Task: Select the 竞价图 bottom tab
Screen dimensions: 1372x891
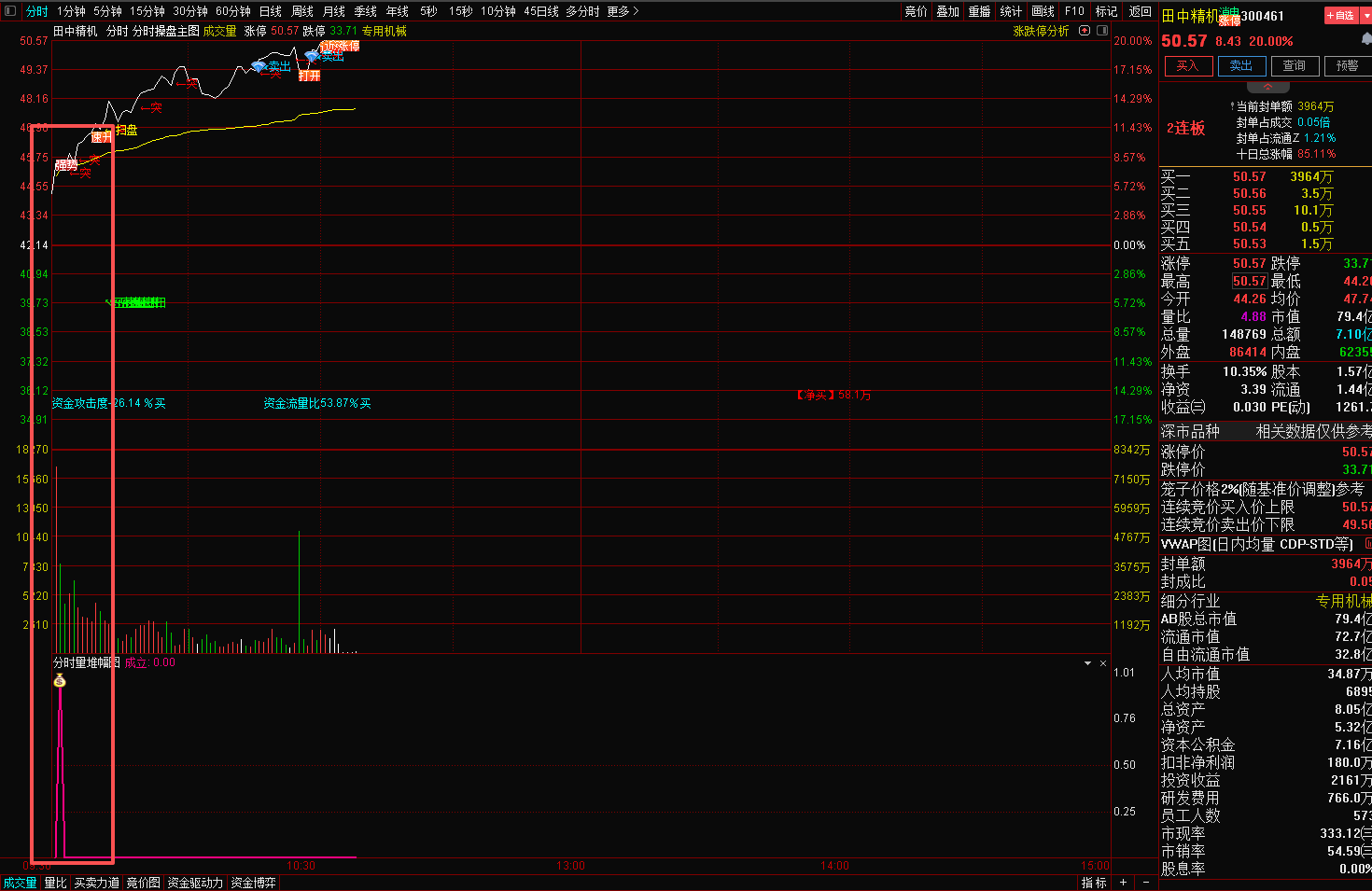Action: coord(144,883)
